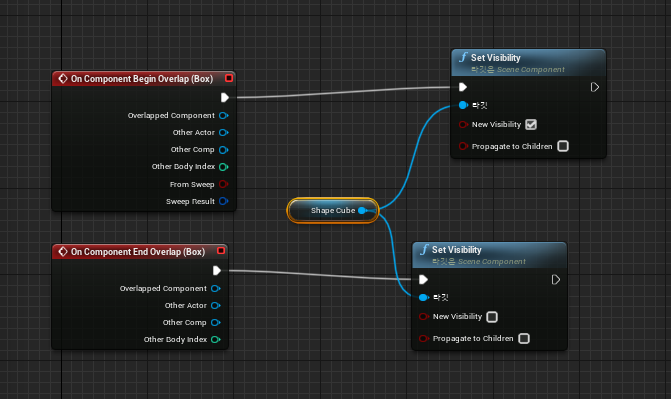Click New Visibility pin on upper Set Visibility
671x399 pixels.
pos(463,125)
